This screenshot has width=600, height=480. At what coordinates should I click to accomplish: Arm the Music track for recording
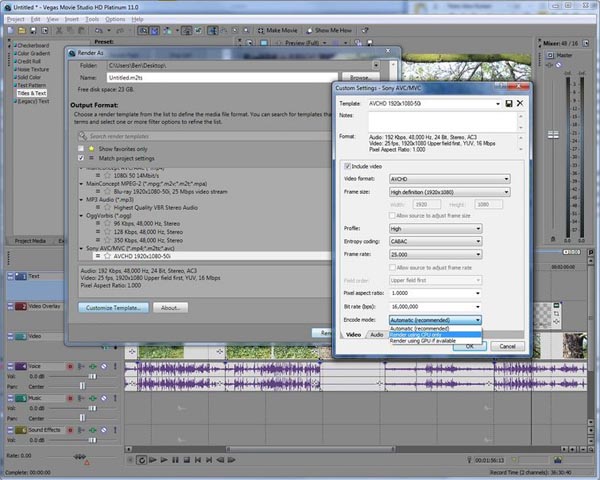tap(70, 398)
